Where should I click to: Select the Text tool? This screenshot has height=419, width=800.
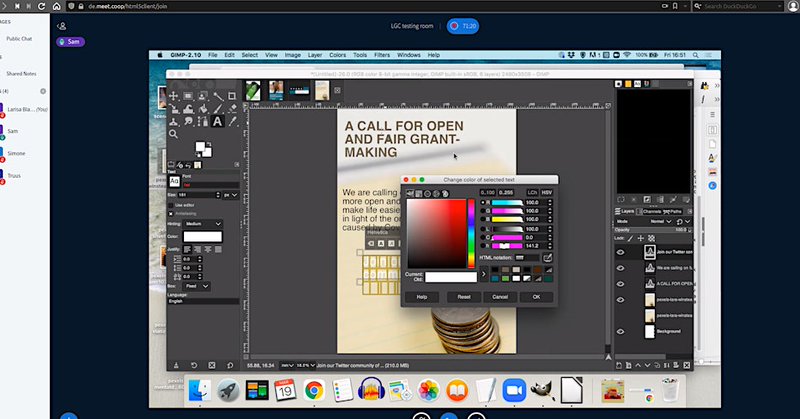tap(217, 121)
